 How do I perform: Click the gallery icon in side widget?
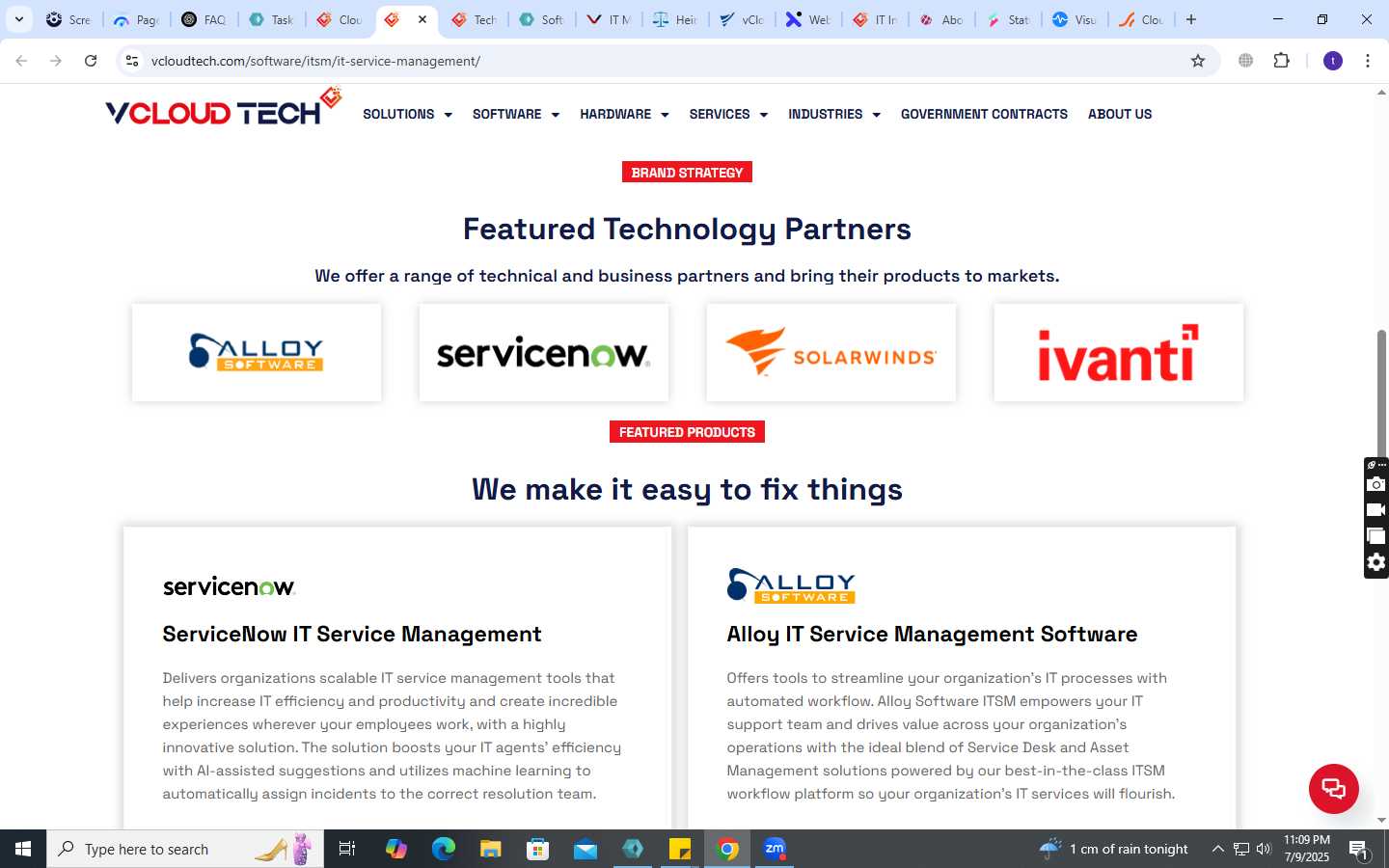coord(1376,536)
